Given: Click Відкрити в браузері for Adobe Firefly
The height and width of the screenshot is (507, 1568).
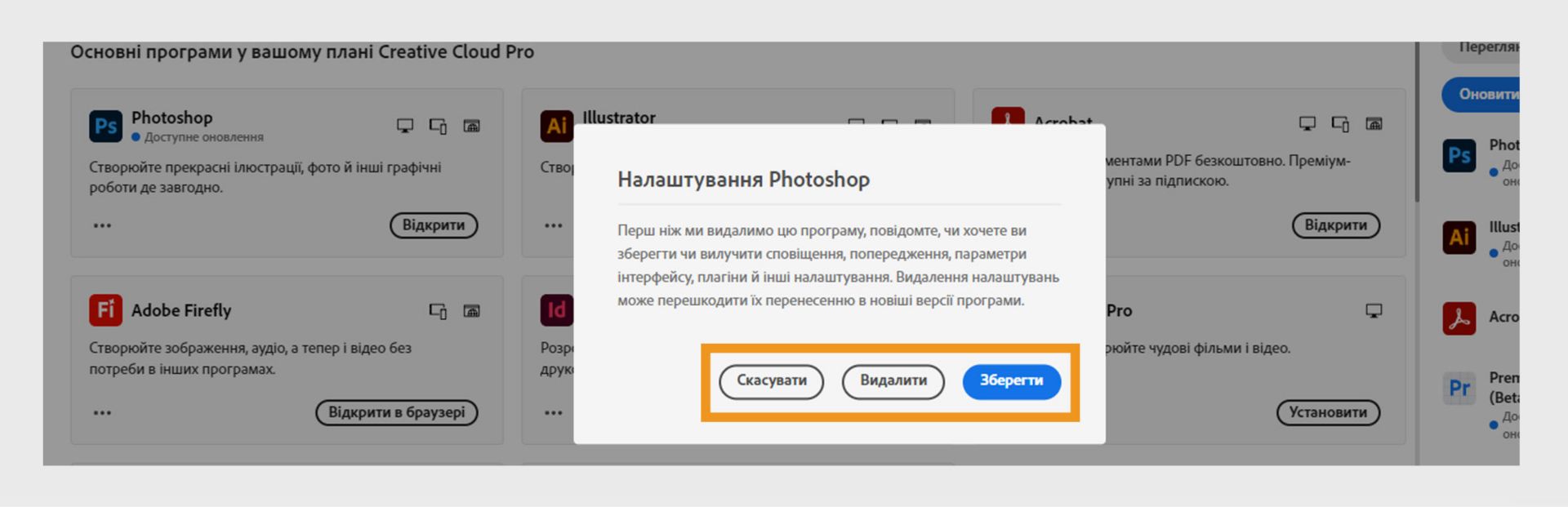Looking at the screenshot, I should click(397, 412).
